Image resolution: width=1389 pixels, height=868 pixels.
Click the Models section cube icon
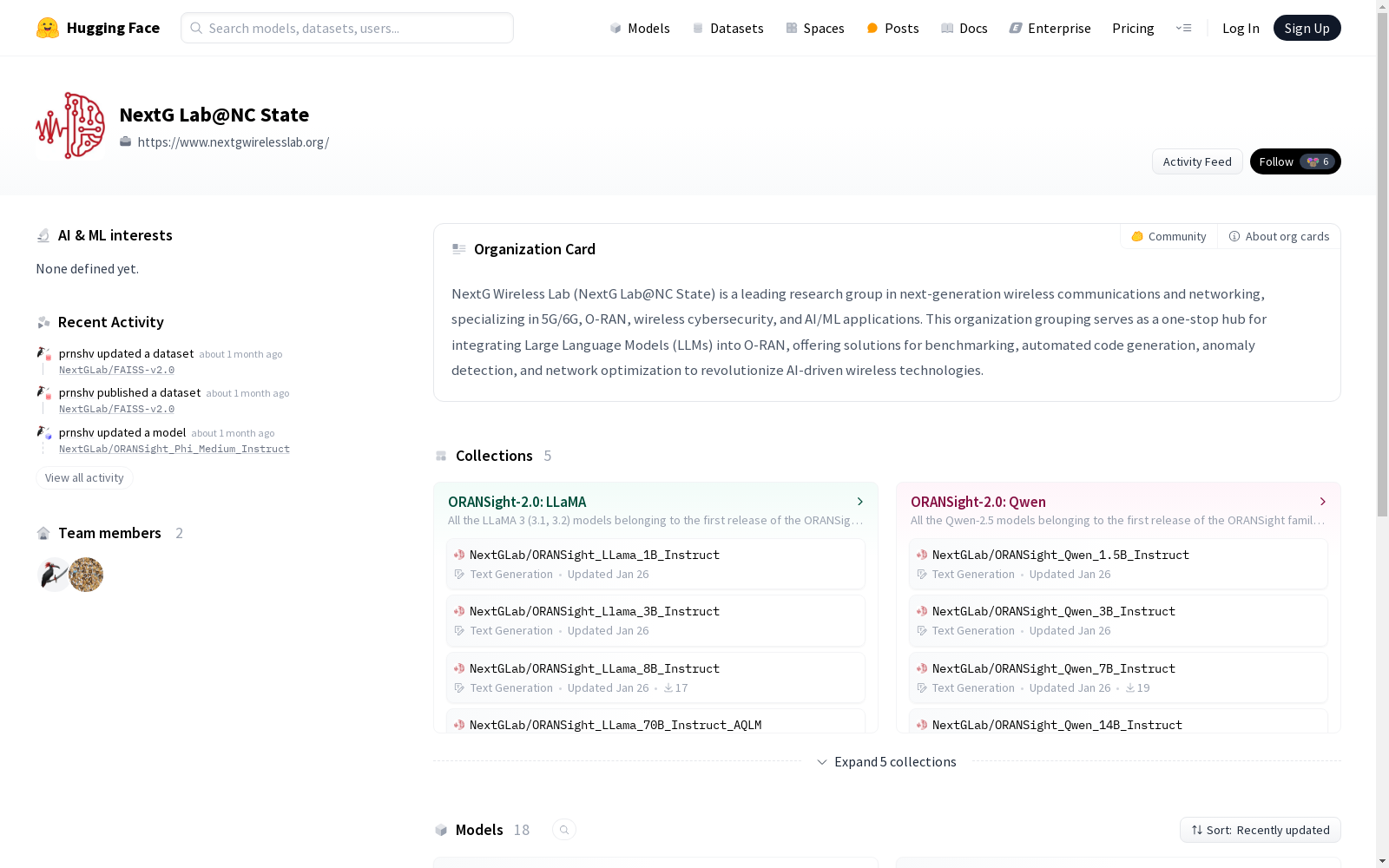(x=441, y=830)
